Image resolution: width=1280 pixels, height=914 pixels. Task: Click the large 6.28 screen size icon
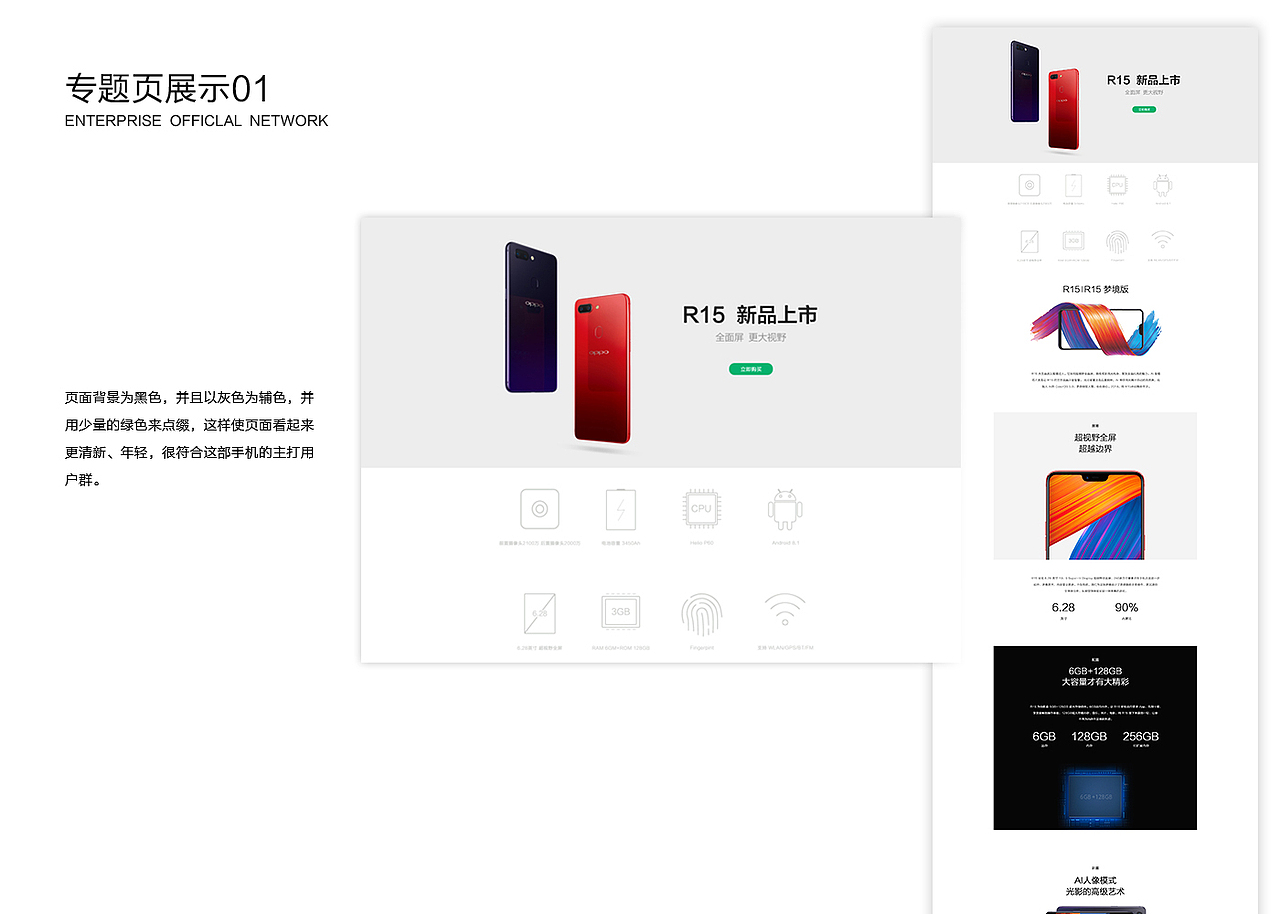[x=539, y=613]
